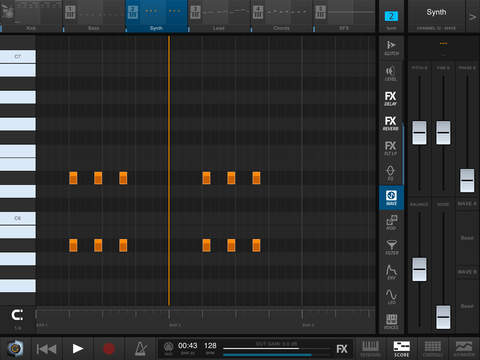Switch to the grid controls view
This screenshot has width=480, height=360.
tap(433, 349)
